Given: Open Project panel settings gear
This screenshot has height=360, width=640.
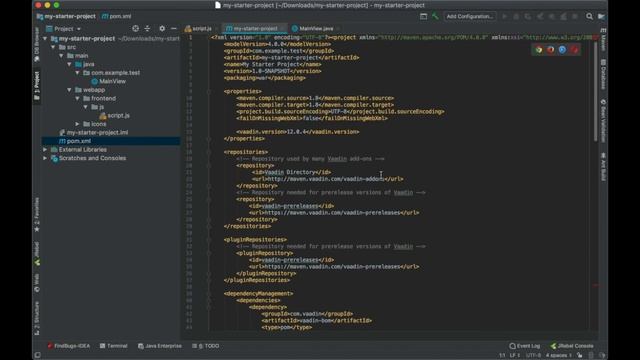Looking at the screenshot, I should (162, 29).
